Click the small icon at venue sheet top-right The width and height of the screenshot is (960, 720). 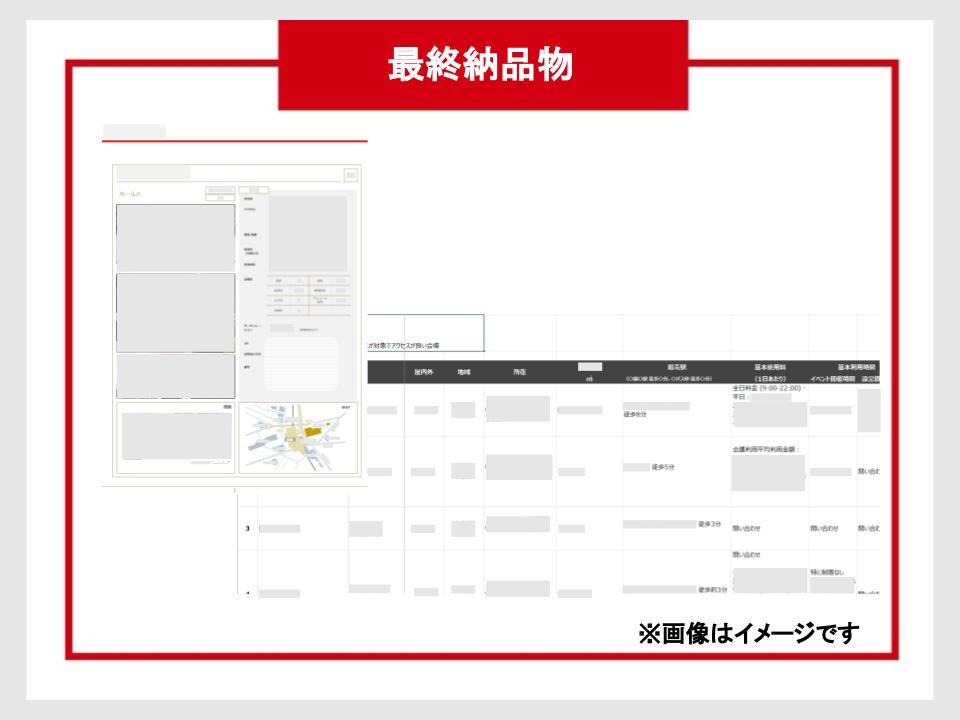(351, 175)
